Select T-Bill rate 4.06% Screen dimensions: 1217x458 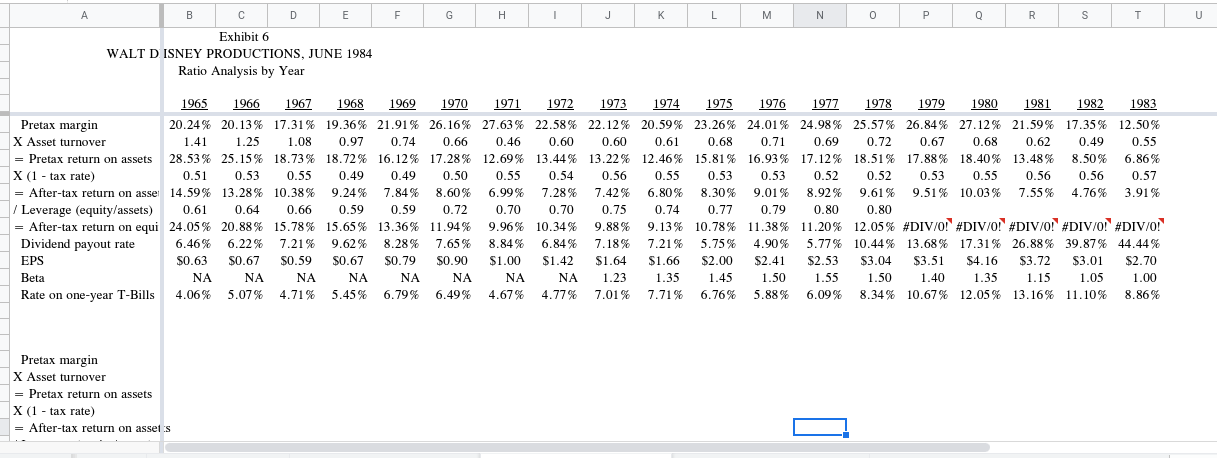193,295
